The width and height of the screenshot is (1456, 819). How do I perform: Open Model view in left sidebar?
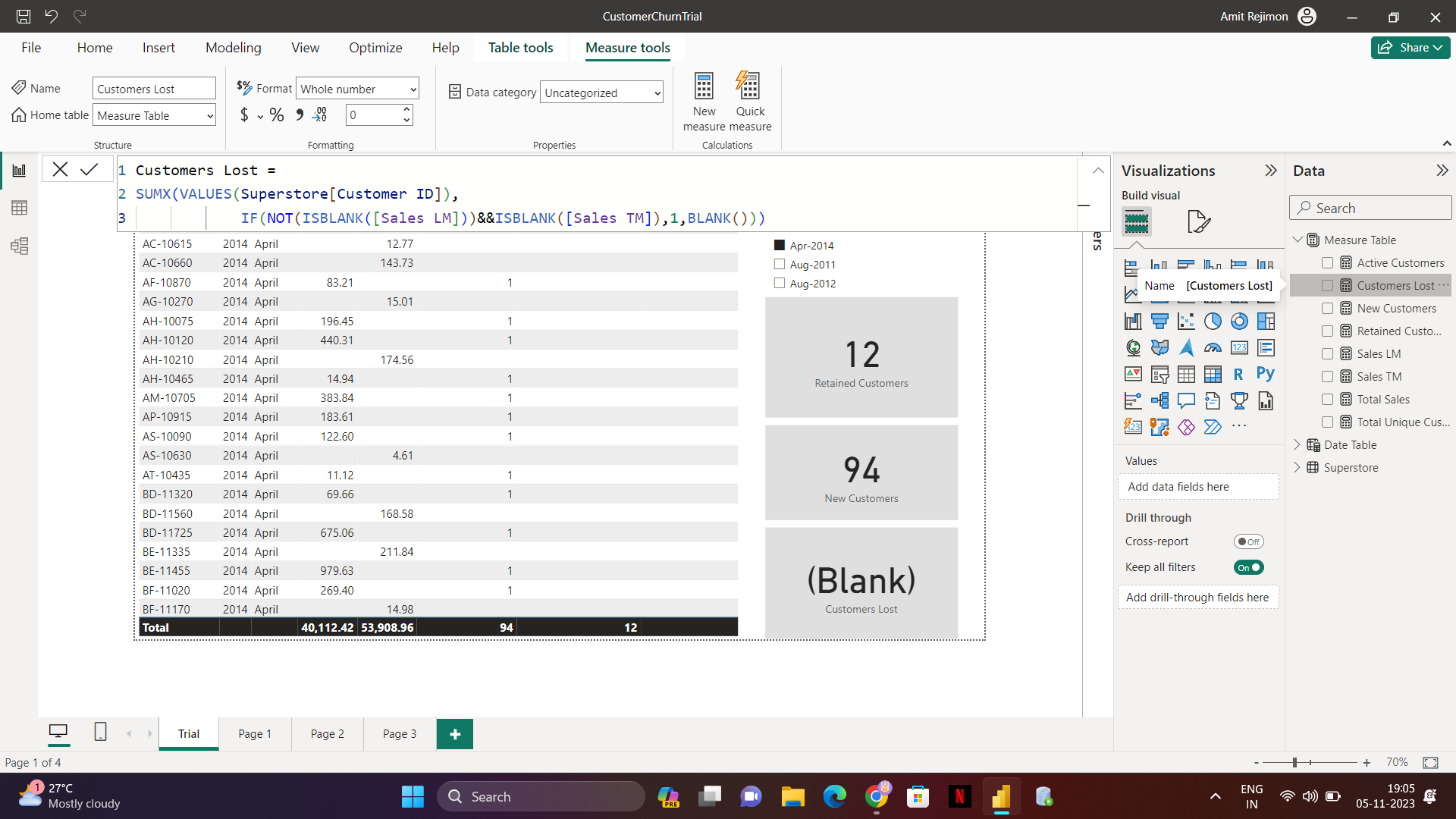(x=20, y=246)
